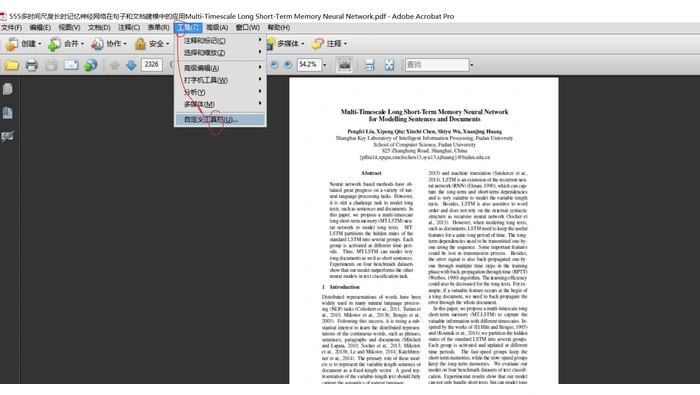This screenshot has width=700, height=395.
Task: Go to previous page with up arrow
Action: 115,65
